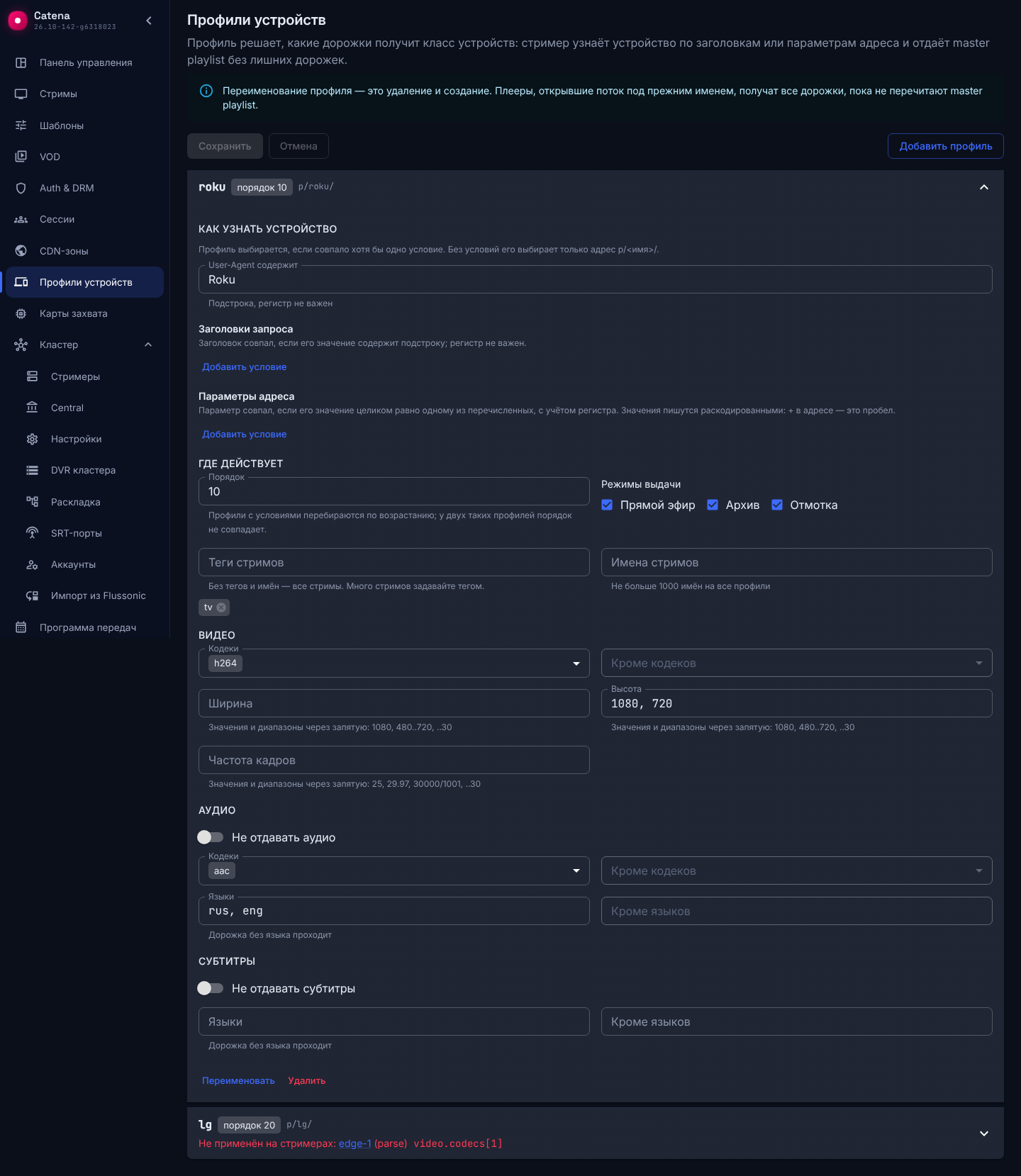The height and width of the screenshot is (1176, 1021).
Task: Click the red Удалить link
Action: click(x=307, y=1080)
